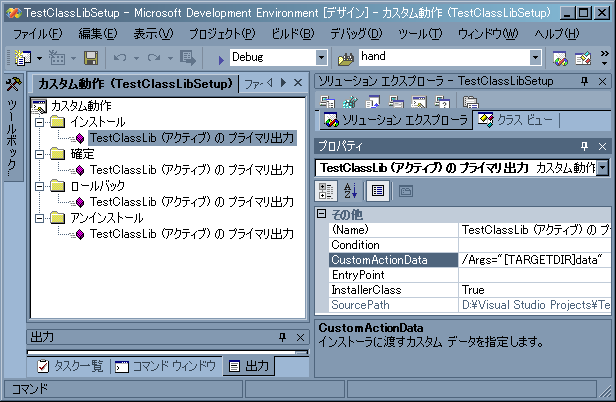Click the find text box containing 'hand'
This screenshot has height=402, width=616.
[444, 57]
